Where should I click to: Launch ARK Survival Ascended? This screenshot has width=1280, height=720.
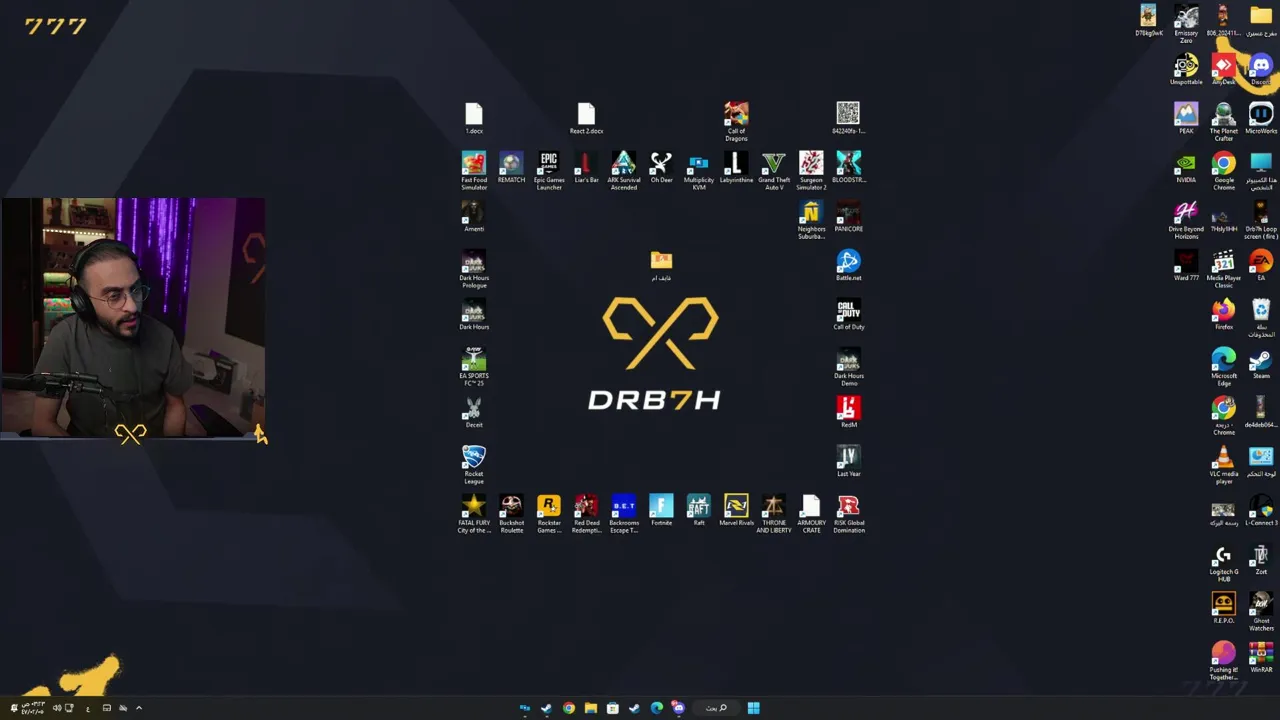coord(623,170)
